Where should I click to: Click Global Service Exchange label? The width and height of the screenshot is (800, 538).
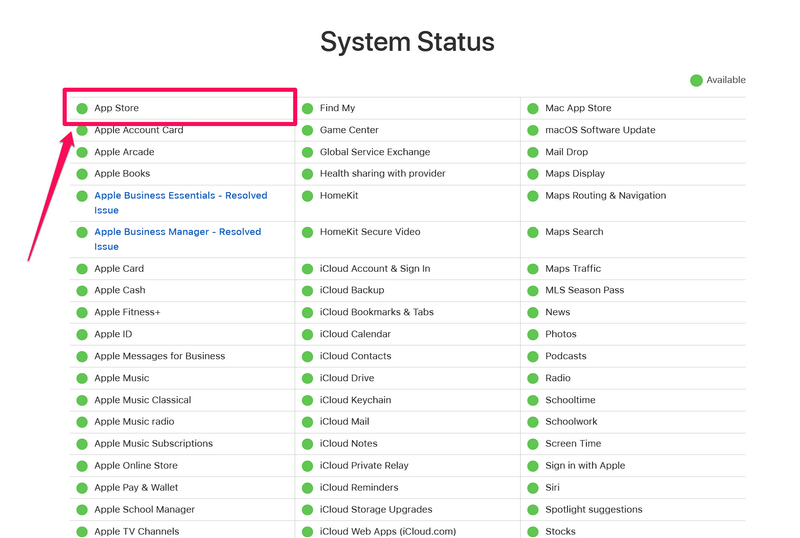tap(375, 152)
